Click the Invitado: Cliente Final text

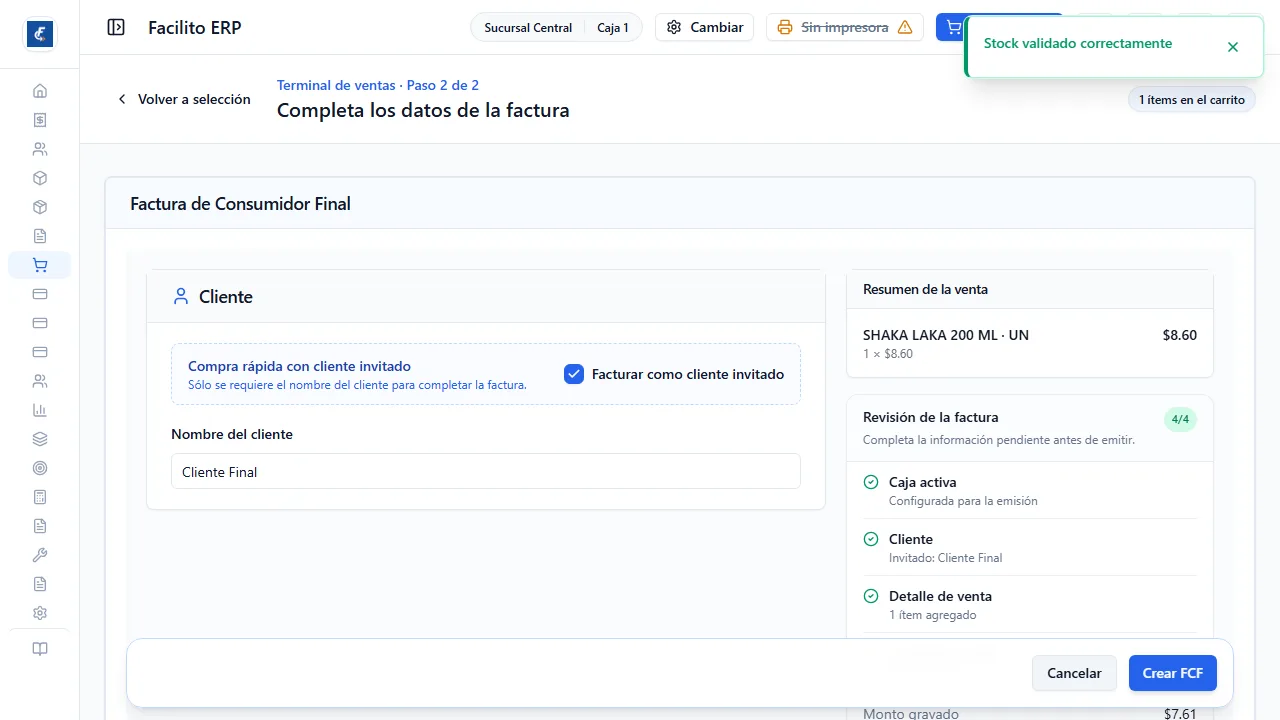(x=945, y=558)
